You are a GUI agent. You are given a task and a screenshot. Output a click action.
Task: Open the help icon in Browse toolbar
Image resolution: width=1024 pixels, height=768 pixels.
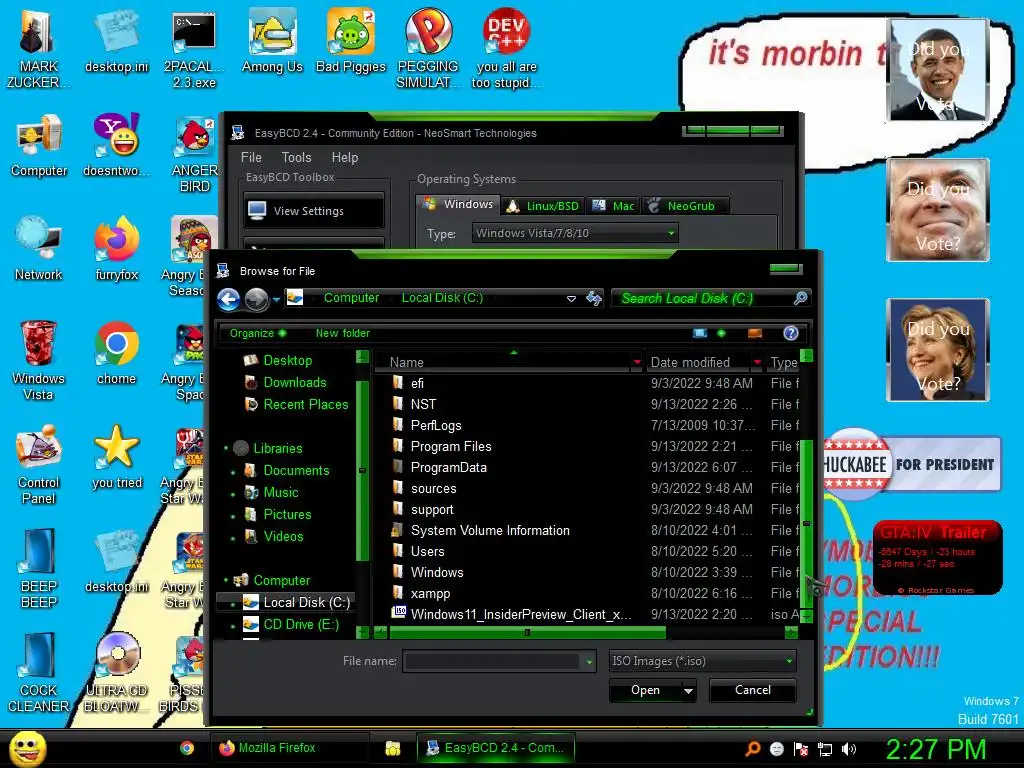[x=791, y=333]
